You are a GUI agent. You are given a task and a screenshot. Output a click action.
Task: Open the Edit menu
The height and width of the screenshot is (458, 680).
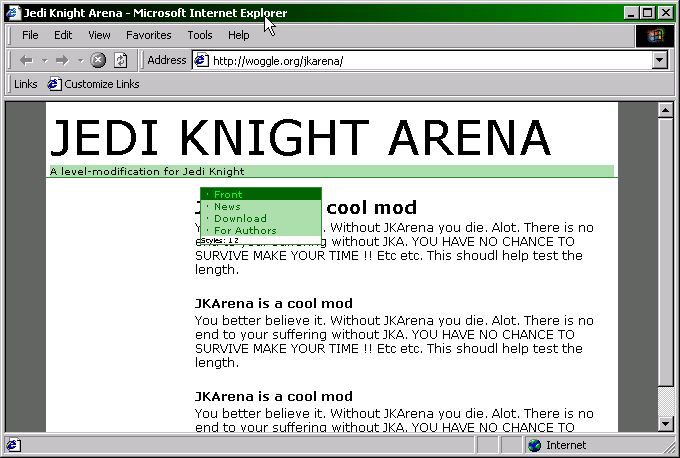[63, 35]
